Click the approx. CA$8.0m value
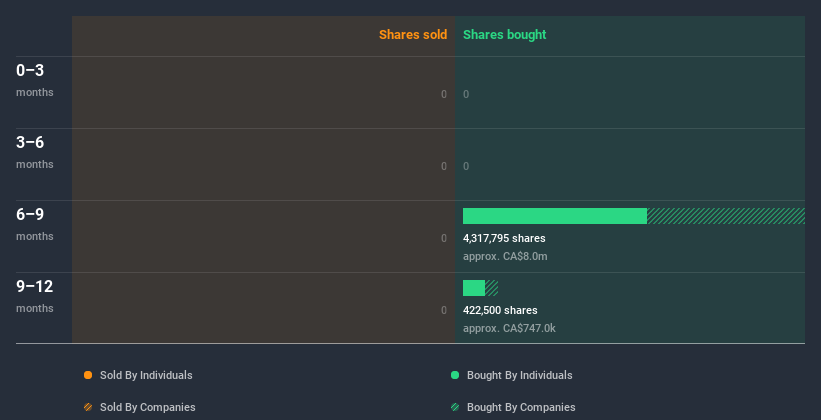Screen dimensions: 821x420 point(505,256)
